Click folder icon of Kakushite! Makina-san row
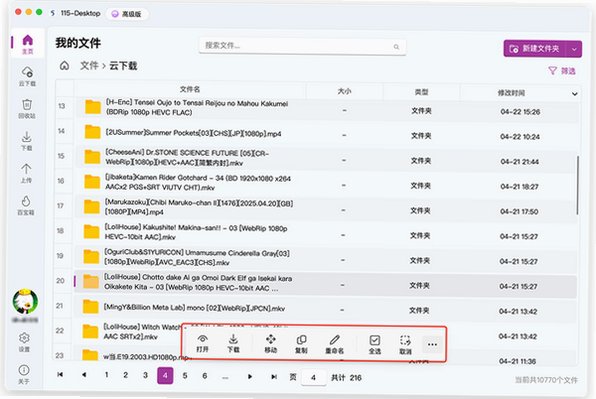Screen dimensions: 596x399 91,231
